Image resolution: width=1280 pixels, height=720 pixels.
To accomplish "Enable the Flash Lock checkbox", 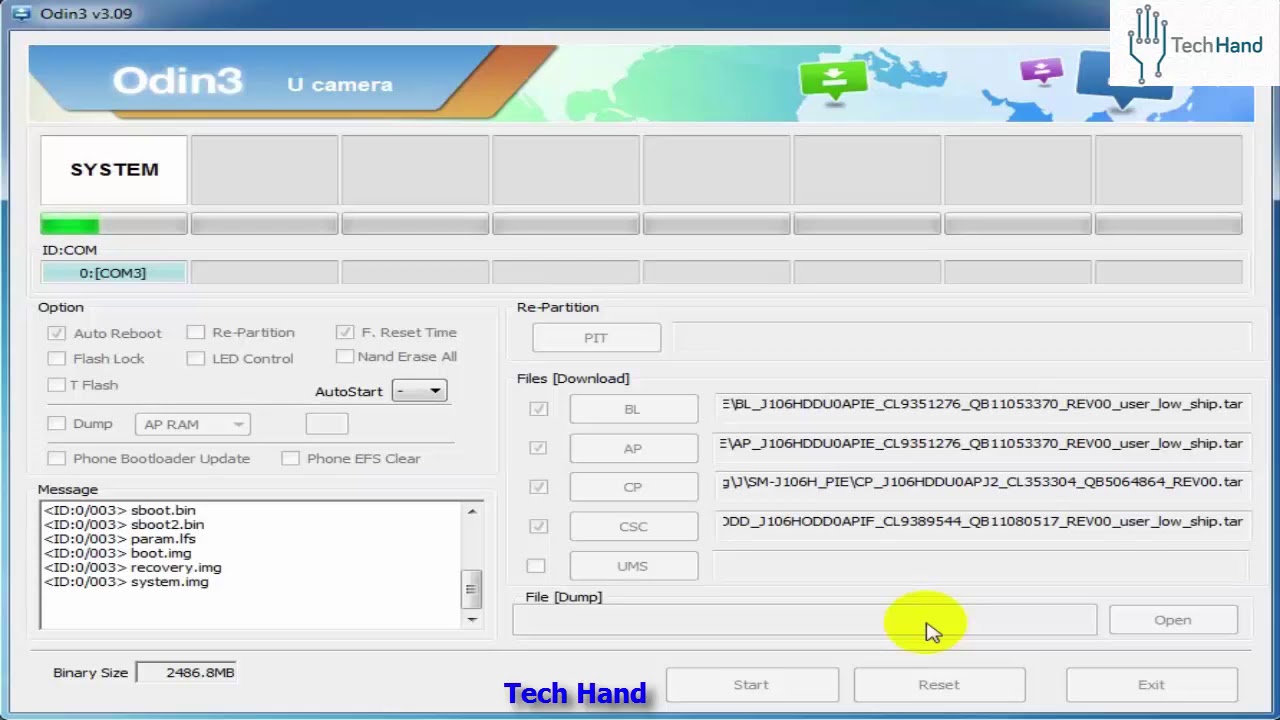I will click(x=56, y=358).
